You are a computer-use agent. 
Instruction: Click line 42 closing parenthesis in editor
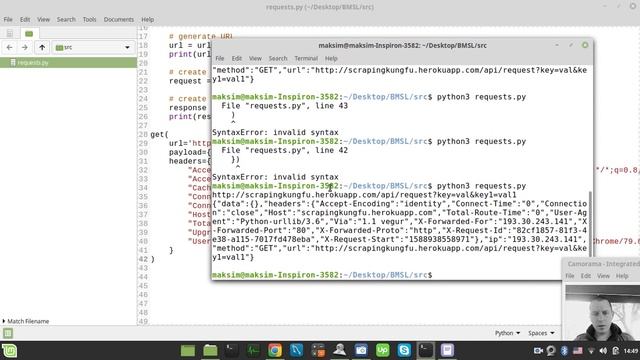click(x=153, y=259)
